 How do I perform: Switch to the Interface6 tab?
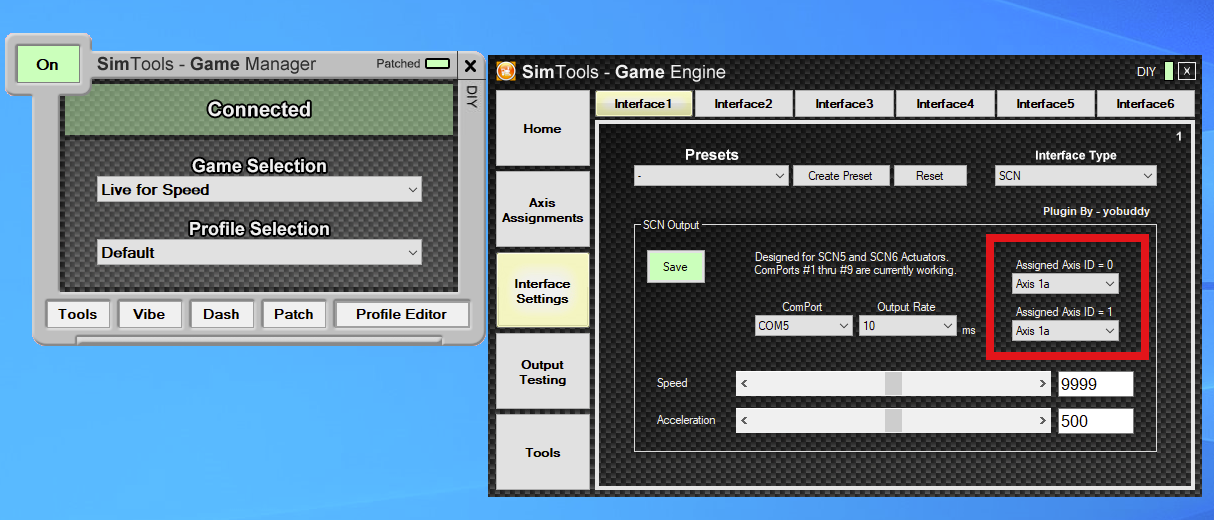coord(1145,104)
